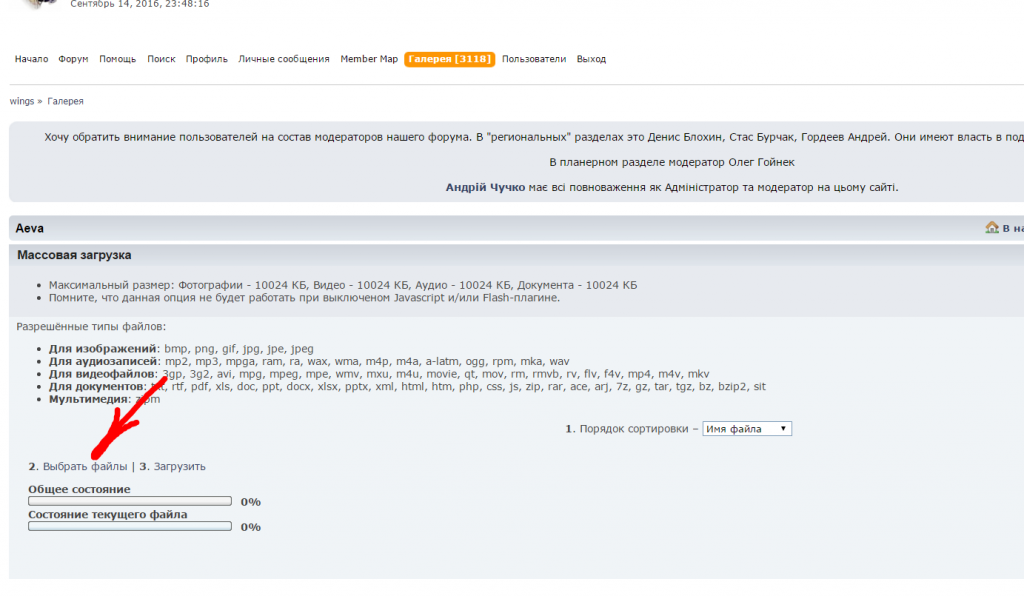
Task: Open the Форум menu item
Action: 73,59
